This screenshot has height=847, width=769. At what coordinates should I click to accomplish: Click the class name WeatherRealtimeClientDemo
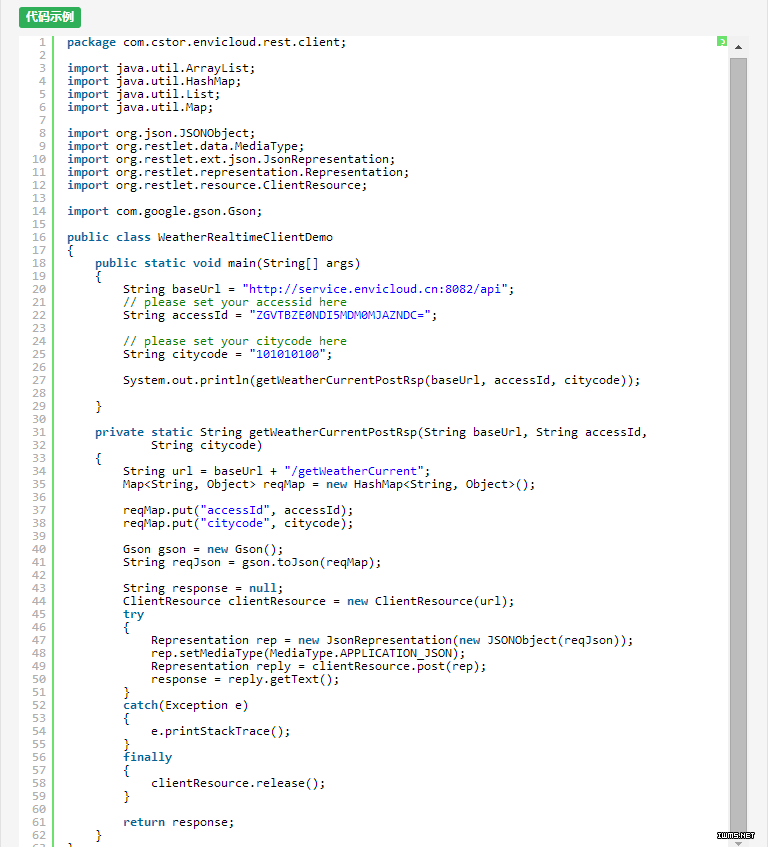[245, 237]
